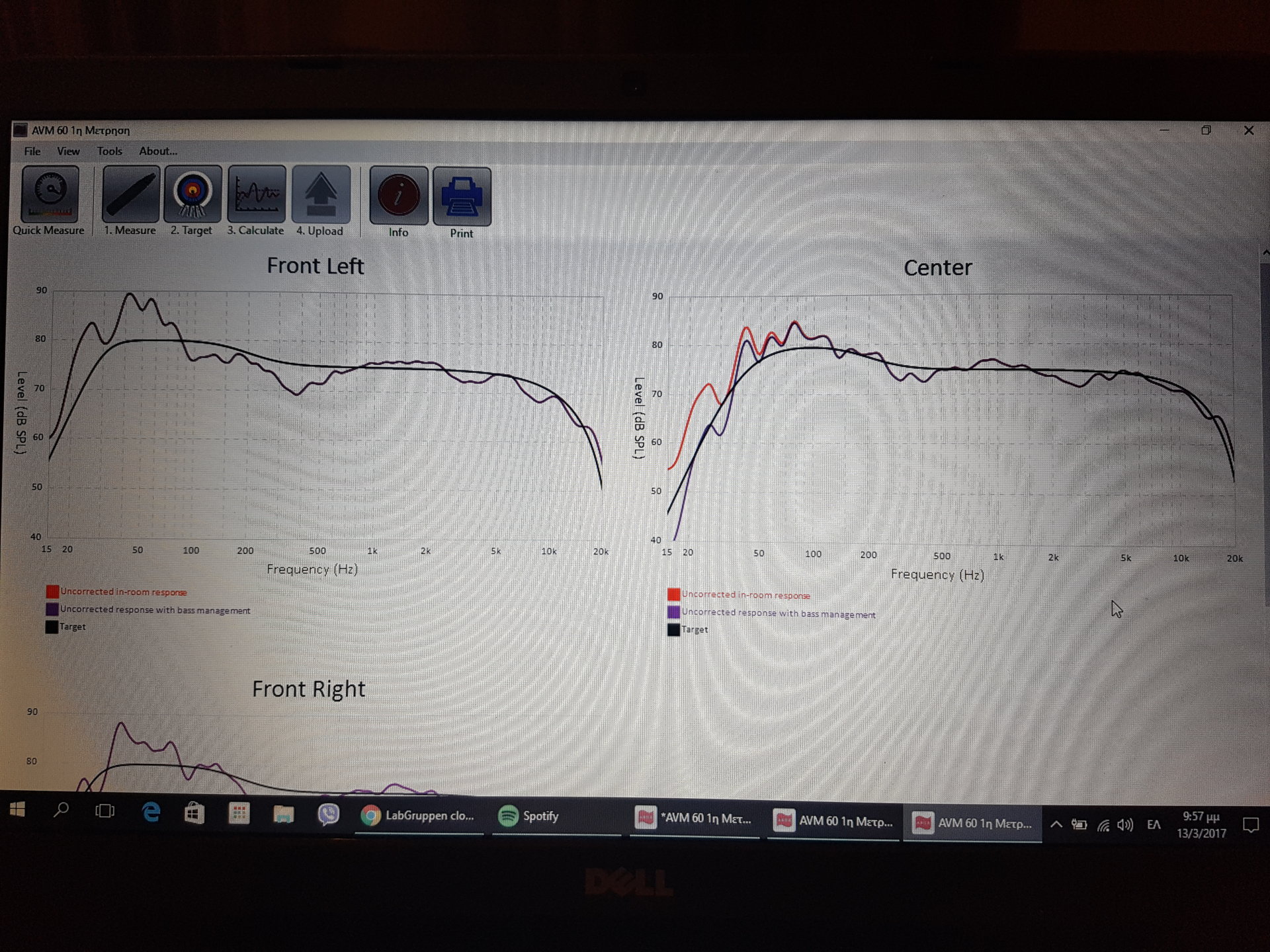Image resolution: width=1270 pixels, height=952 pixels.
Task: Open the Tools menu
Action: point(110,151)
